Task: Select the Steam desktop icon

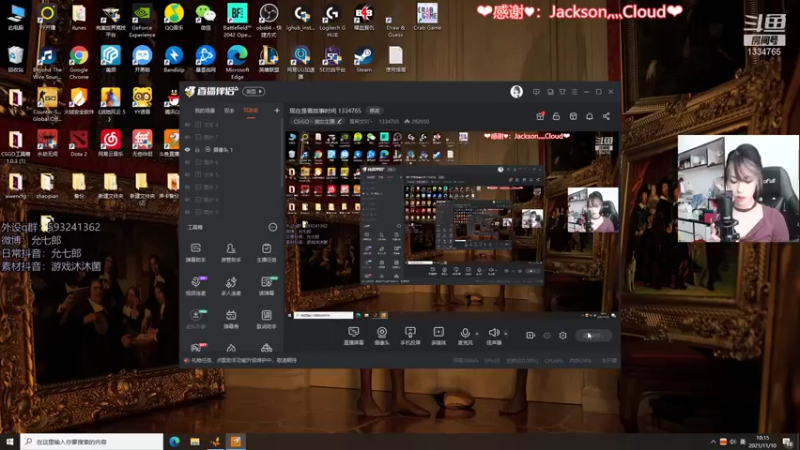Action: (364, 59)
